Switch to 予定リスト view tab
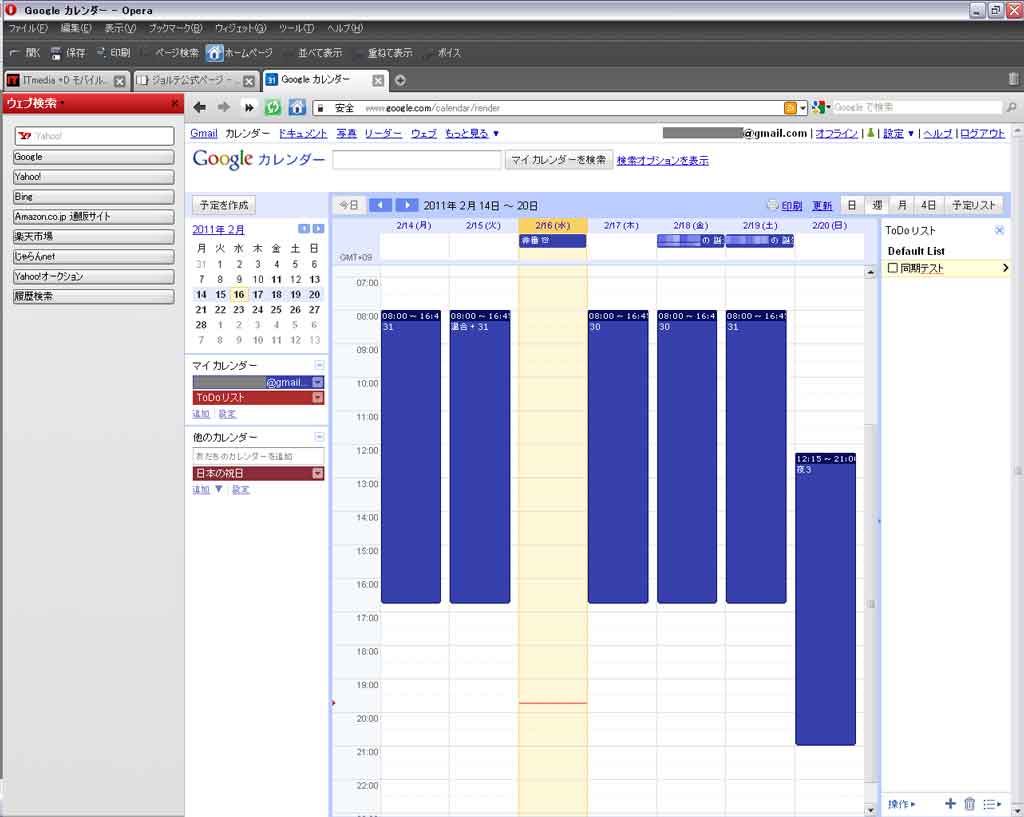This screenshot has height=817, width=1024. point(973,205)
